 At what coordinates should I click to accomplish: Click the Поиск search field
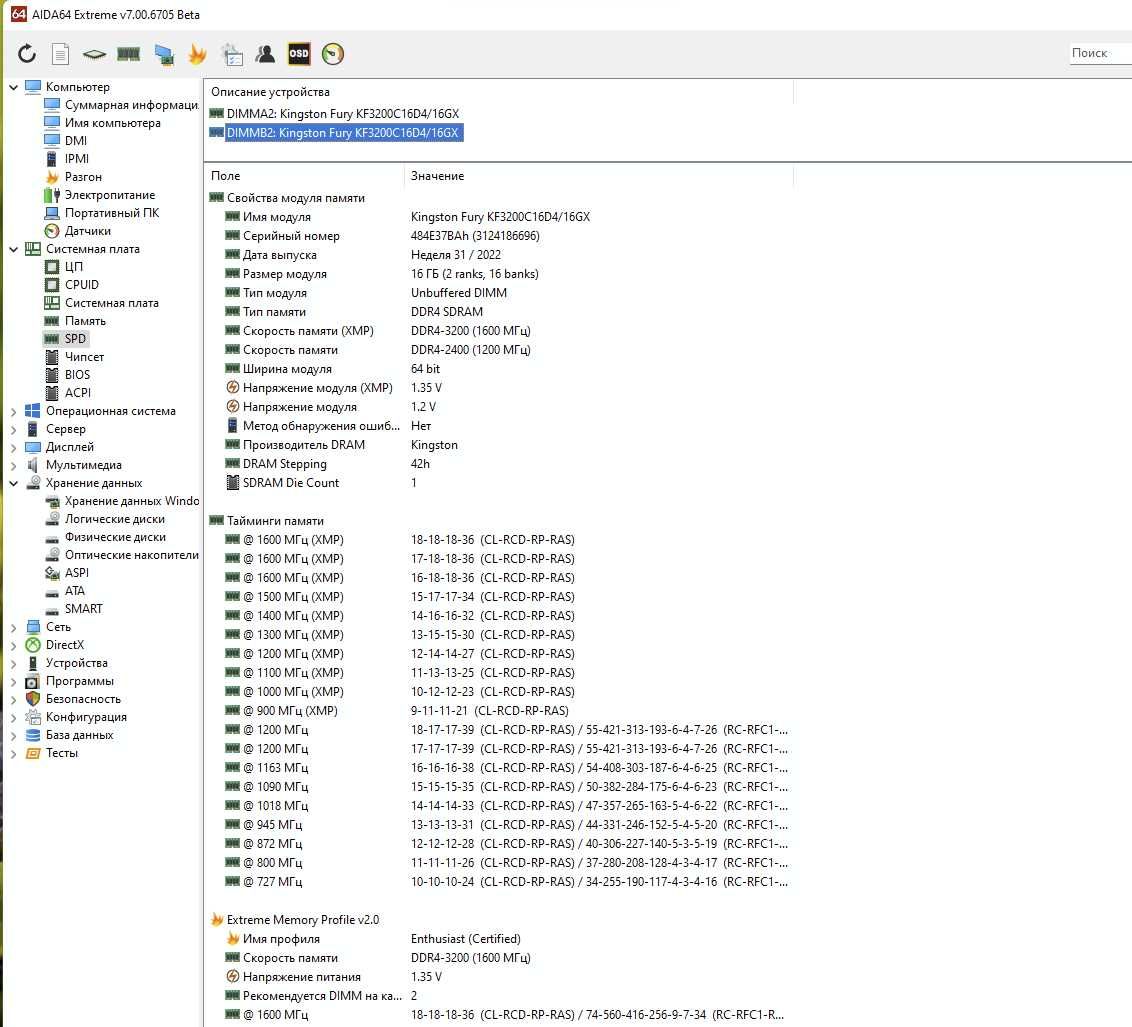1101,53
